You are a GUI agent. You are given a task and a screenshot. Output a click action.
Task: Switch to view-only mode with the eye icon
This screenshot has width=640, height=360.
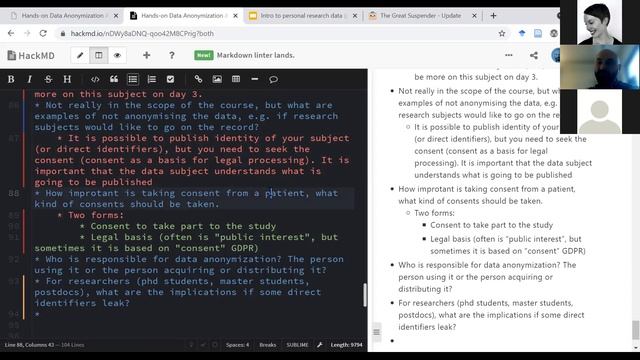tap(117, 56)
